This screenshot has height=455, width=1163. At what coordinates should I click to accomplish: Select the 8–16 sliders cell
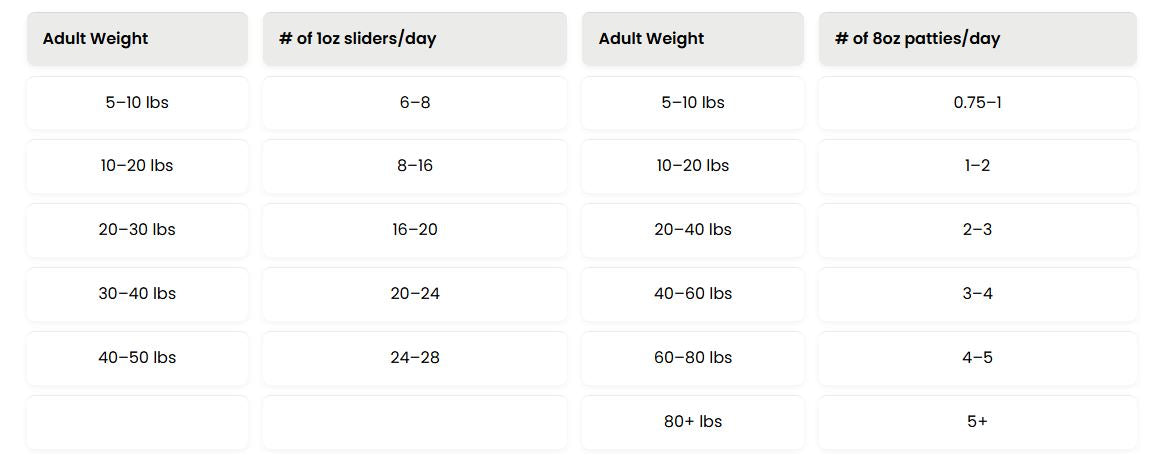tap(414, 166)
